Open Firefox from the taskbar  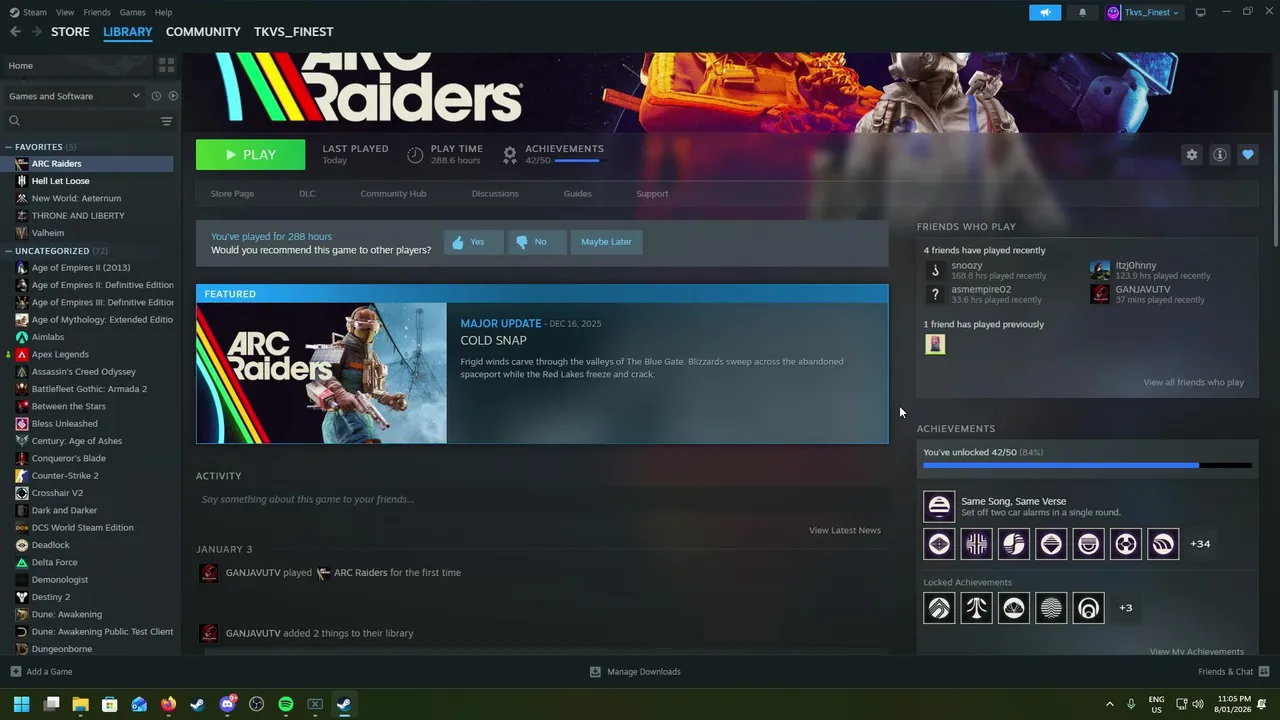click(x=168, y=704)
